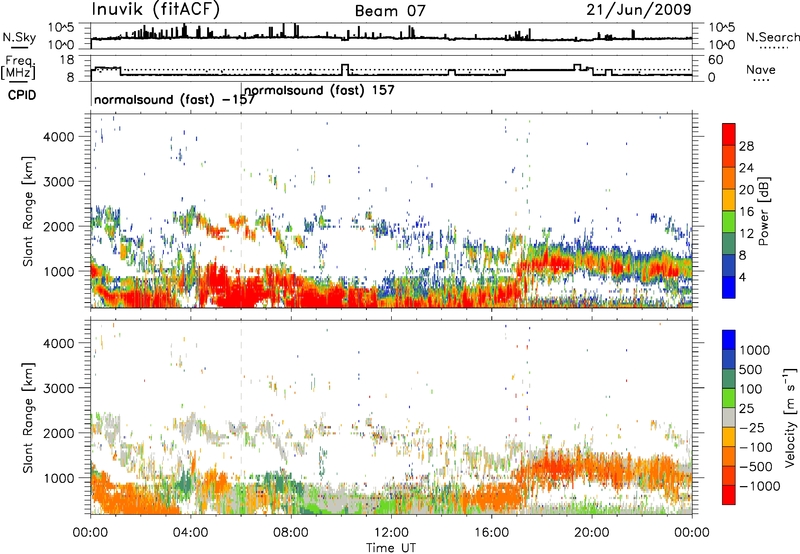Click the "28" value on Power colorbar

(x=746, y=146)
